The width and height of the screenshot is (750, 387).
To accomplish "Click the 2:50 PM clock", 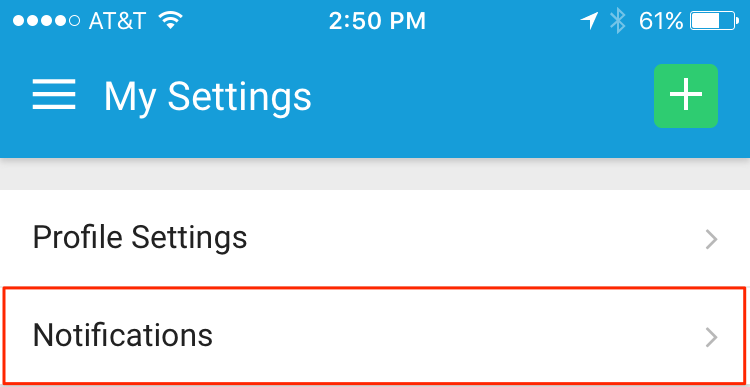I will (377, 21).
